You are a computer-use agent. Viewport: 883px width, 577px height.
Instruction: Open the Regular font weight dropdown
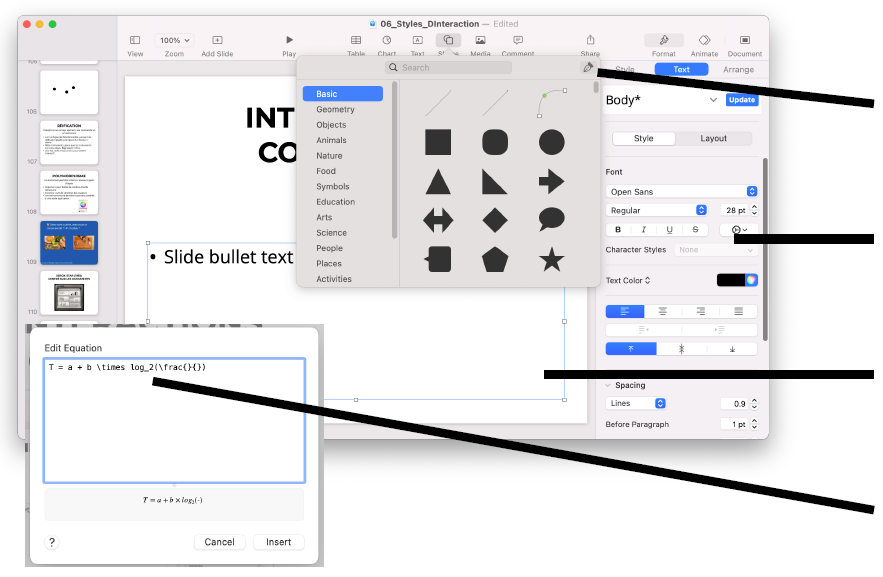(657, 210)
